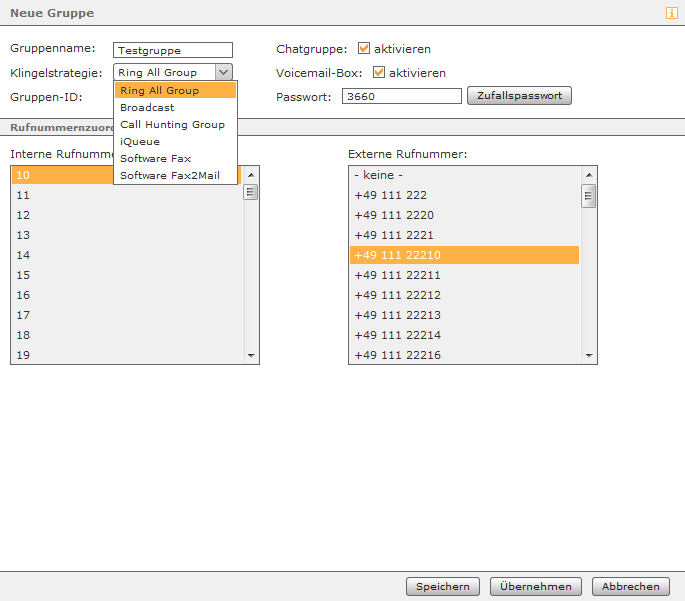This screenshot has height=601, width=685.
Task: Cancel with the Abbrechen button
Action: pos(630,587)
